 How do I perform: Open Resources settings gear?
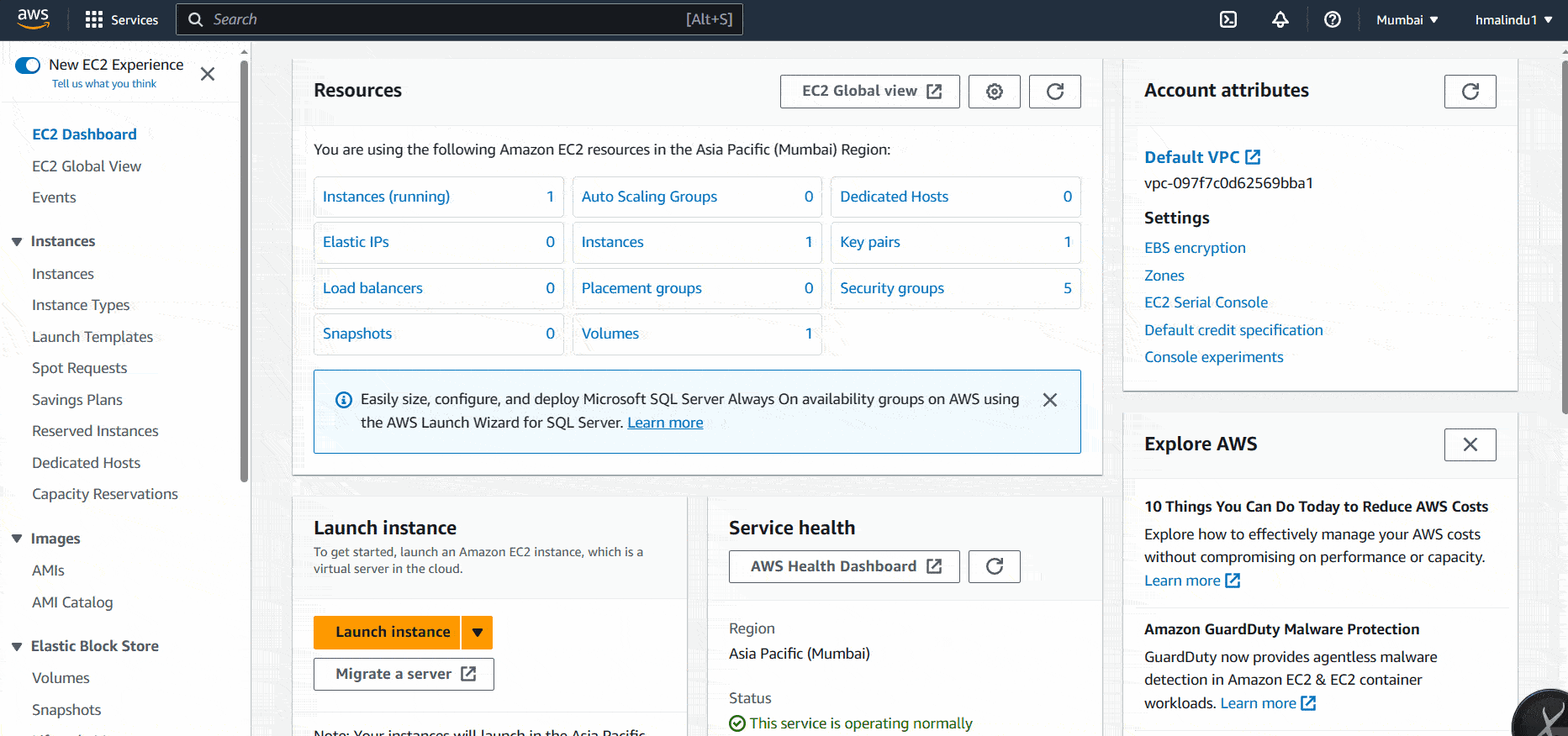(995, 92)
